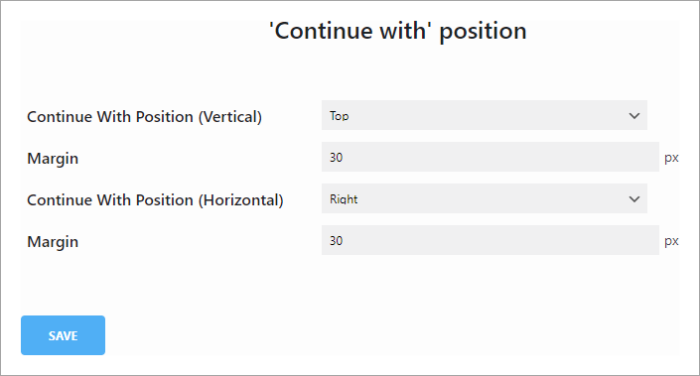Click the SAVE button
The image size is (700, 376).
point(63,335)
